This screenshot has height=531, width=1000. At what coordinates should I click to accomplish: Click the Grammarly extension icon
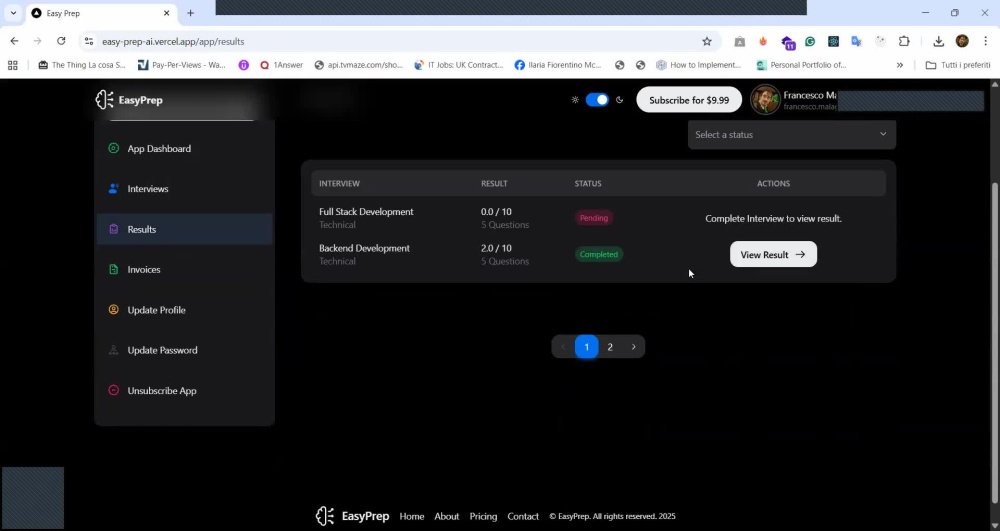point(810,41)
